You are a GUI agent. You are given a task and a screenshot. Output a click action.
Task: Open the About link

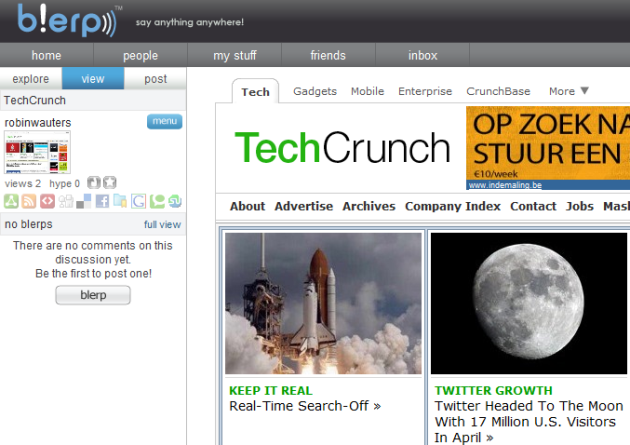pos(248,206)
